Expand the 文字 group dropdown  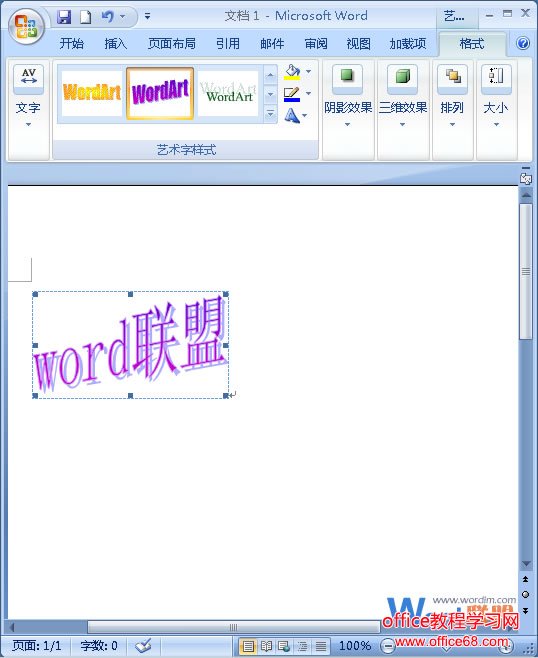pos(28,125)
